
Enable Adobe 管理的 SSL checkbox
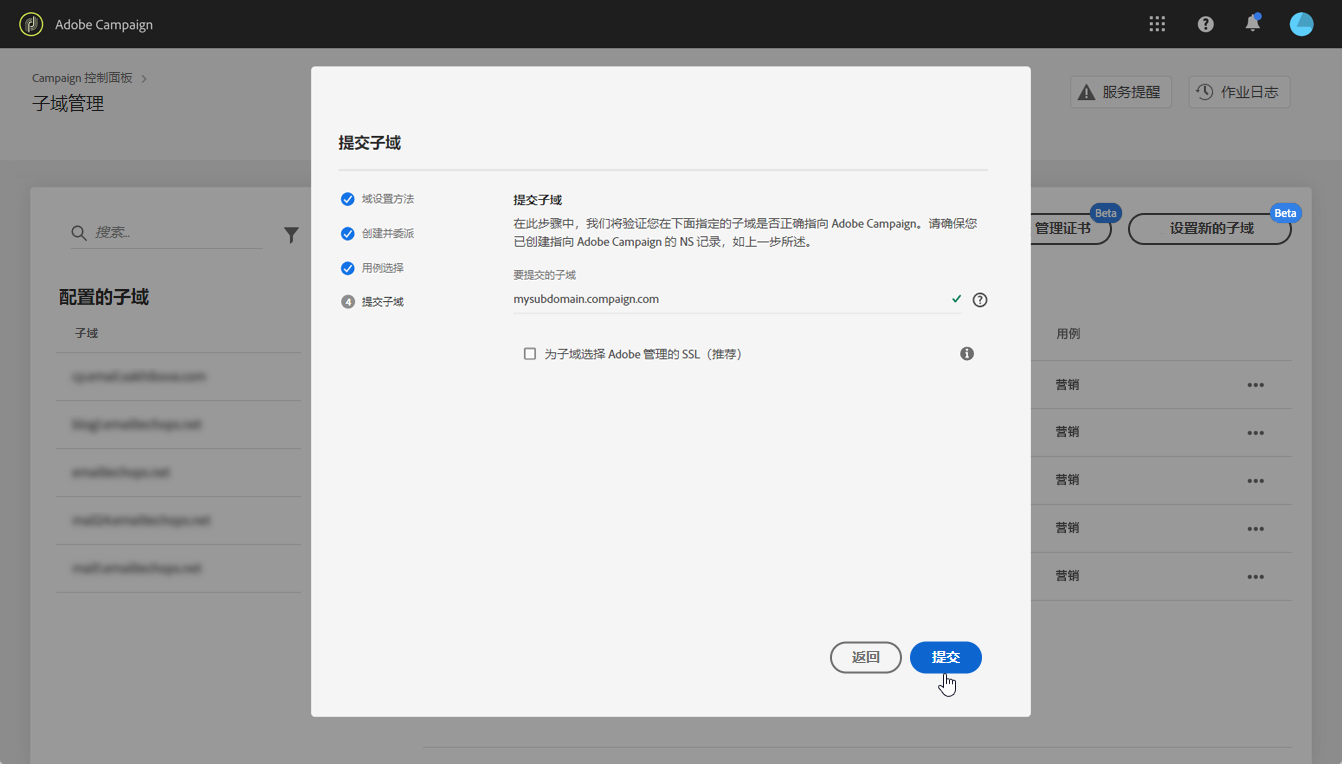coord(530,354)
